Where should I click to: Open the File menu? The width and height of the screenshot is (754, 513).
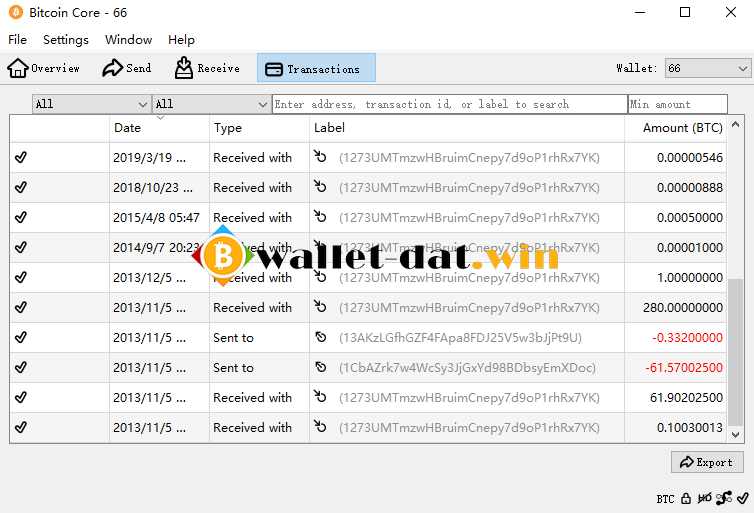pos(17,40)
